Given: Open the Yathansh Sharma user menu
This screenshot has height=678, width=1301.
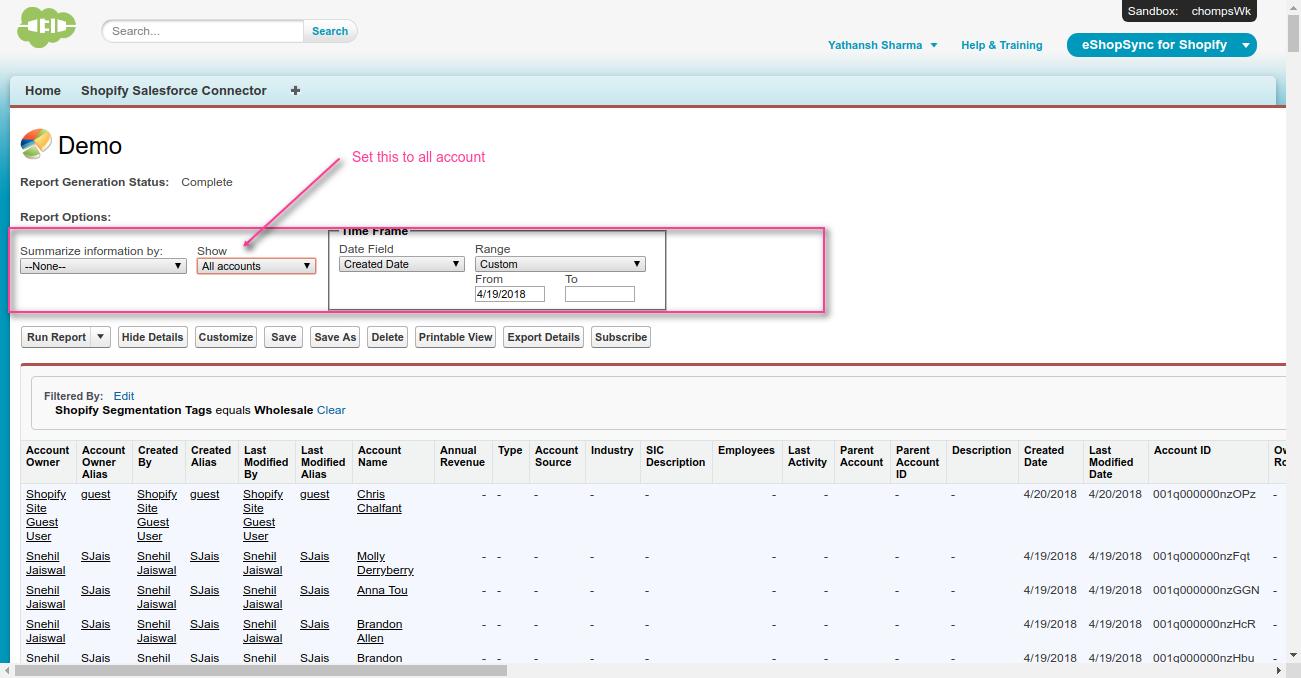Looking at the screenshot, I should pos(883,45).
